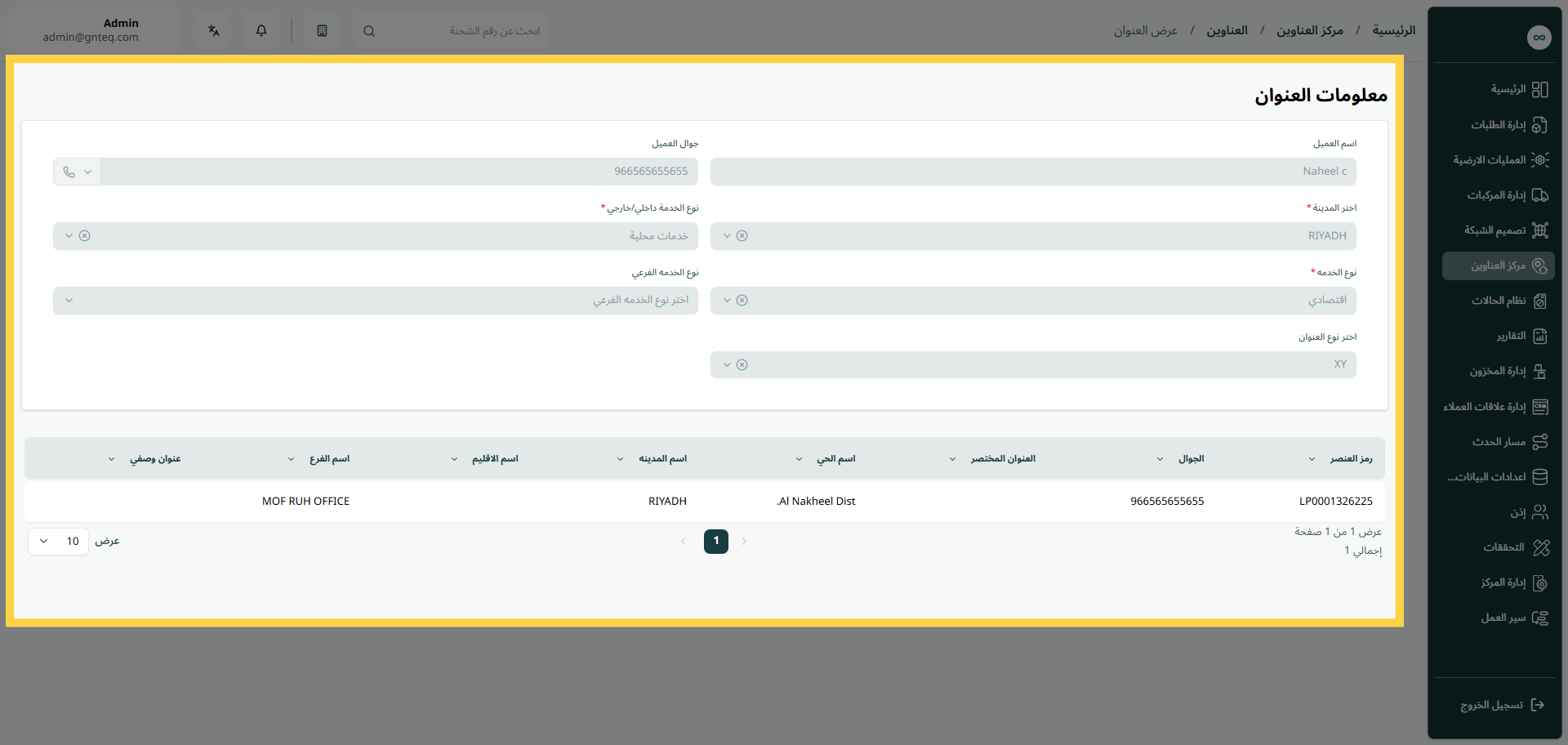Click the calculator icon in top bar
The width and height of the screenshot is (1568, 745).
coord(322,31)
